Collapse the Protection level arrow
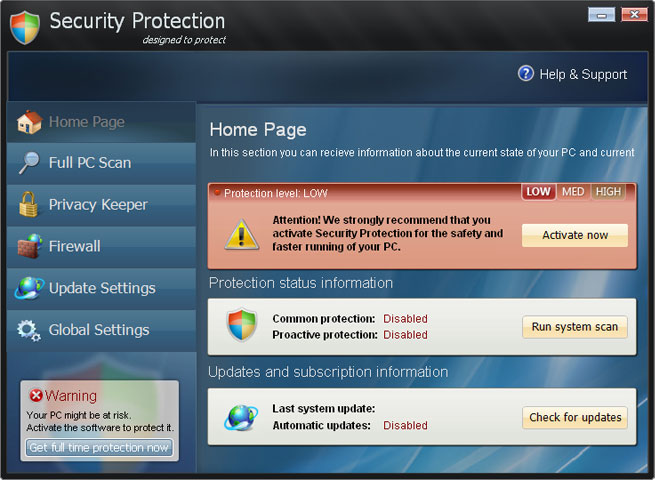Viewport: 655px width, 480px height. pyautogui.click(x=217, y=192)
